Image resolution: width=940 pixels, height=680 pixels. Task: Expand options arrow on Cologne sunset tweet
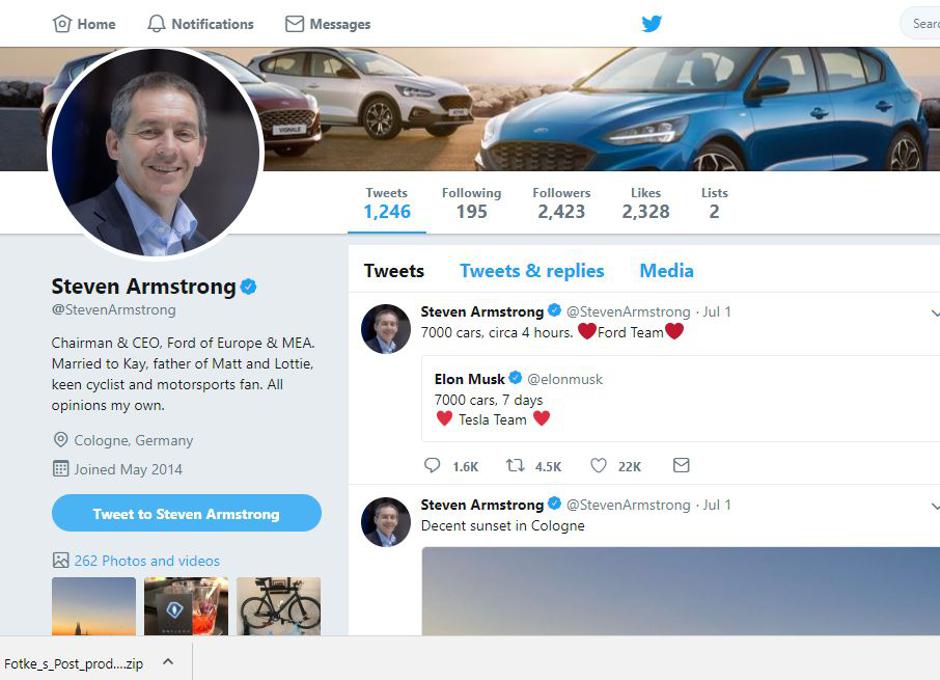click(x=935, y=506)
